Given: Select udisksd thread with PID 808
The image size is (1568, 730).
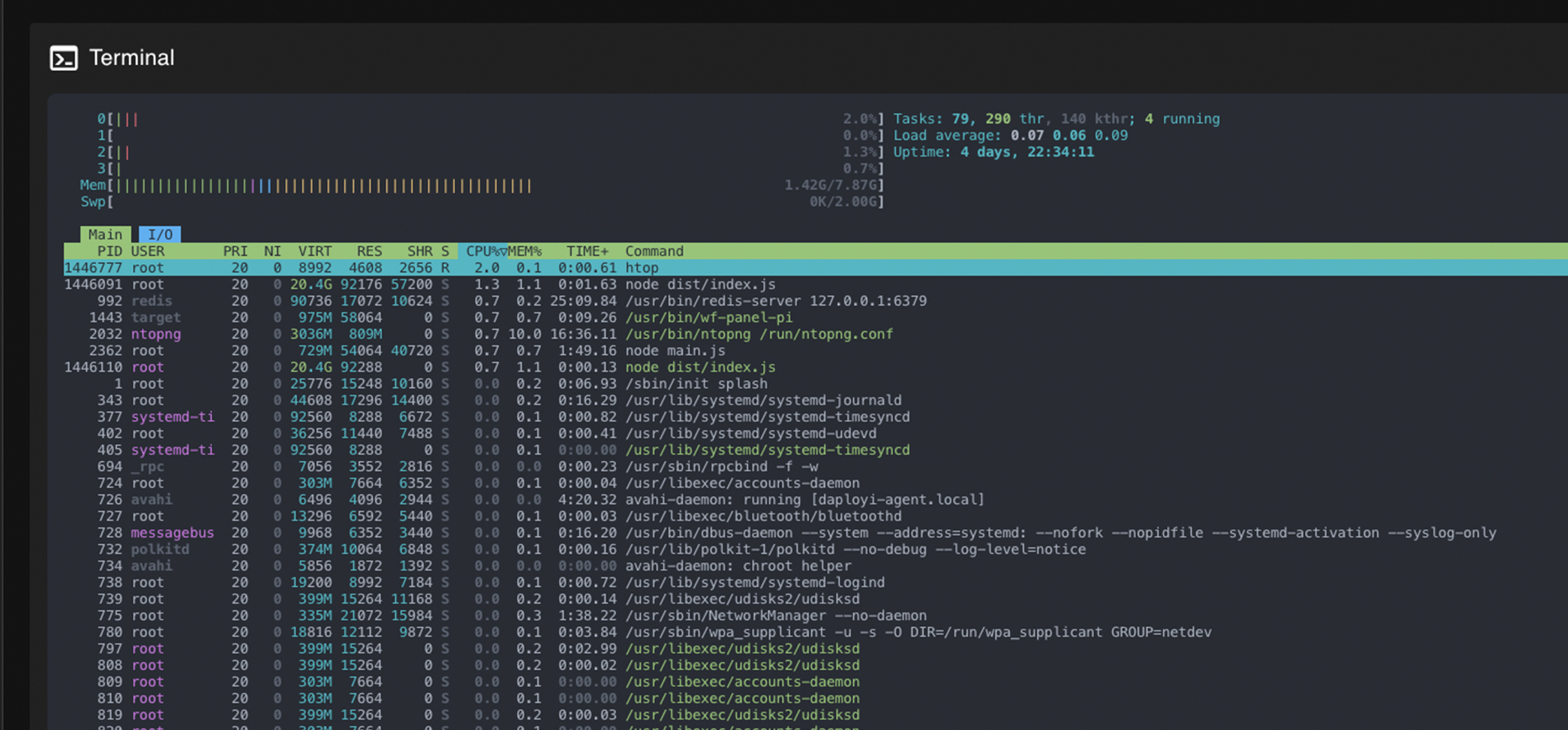Looking at the screenshot, I should click(815, 665).
